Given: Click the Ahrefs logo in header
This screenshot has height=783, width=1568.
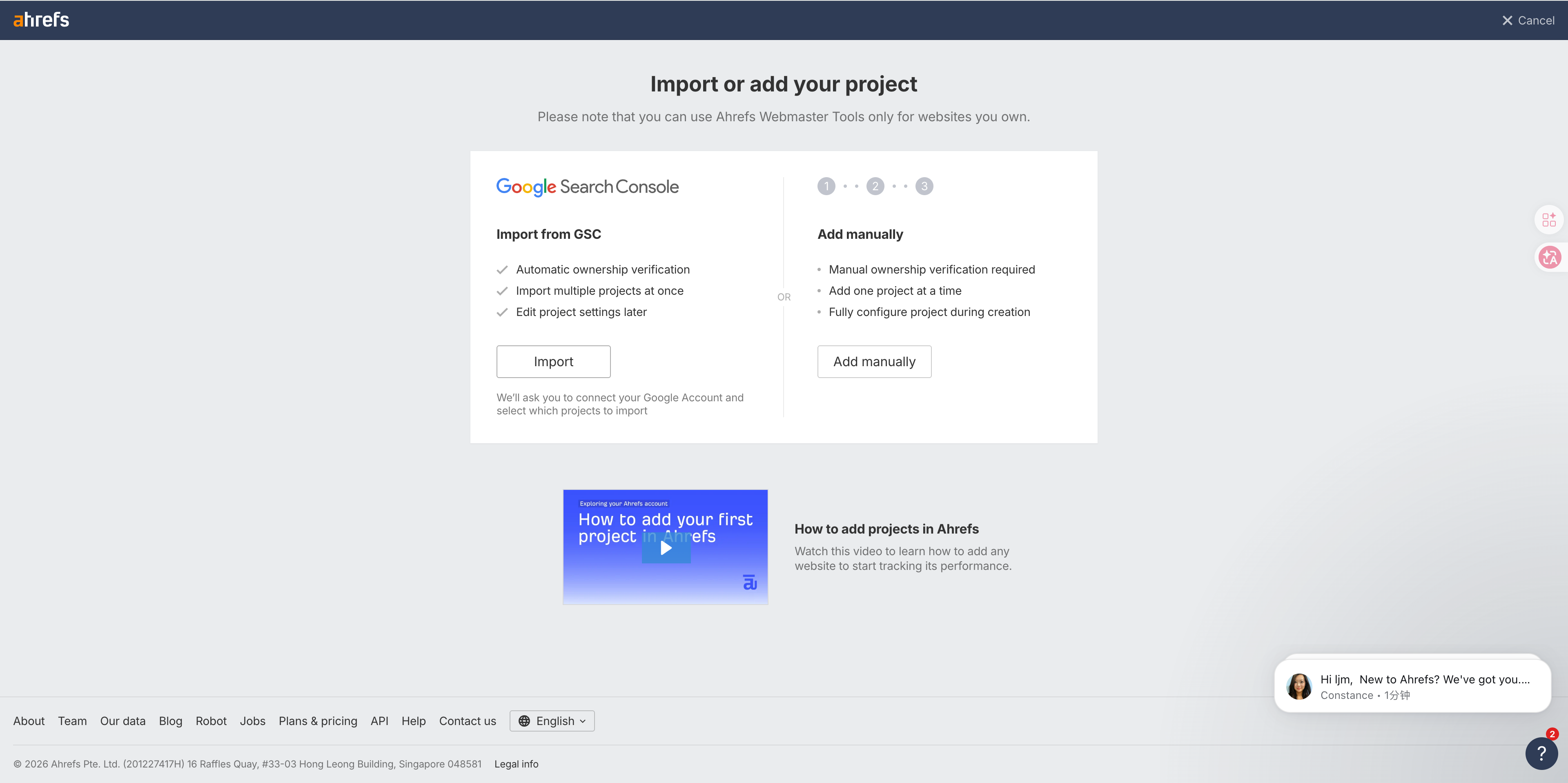Looking at the screenshot, I should tap(41, 20).
